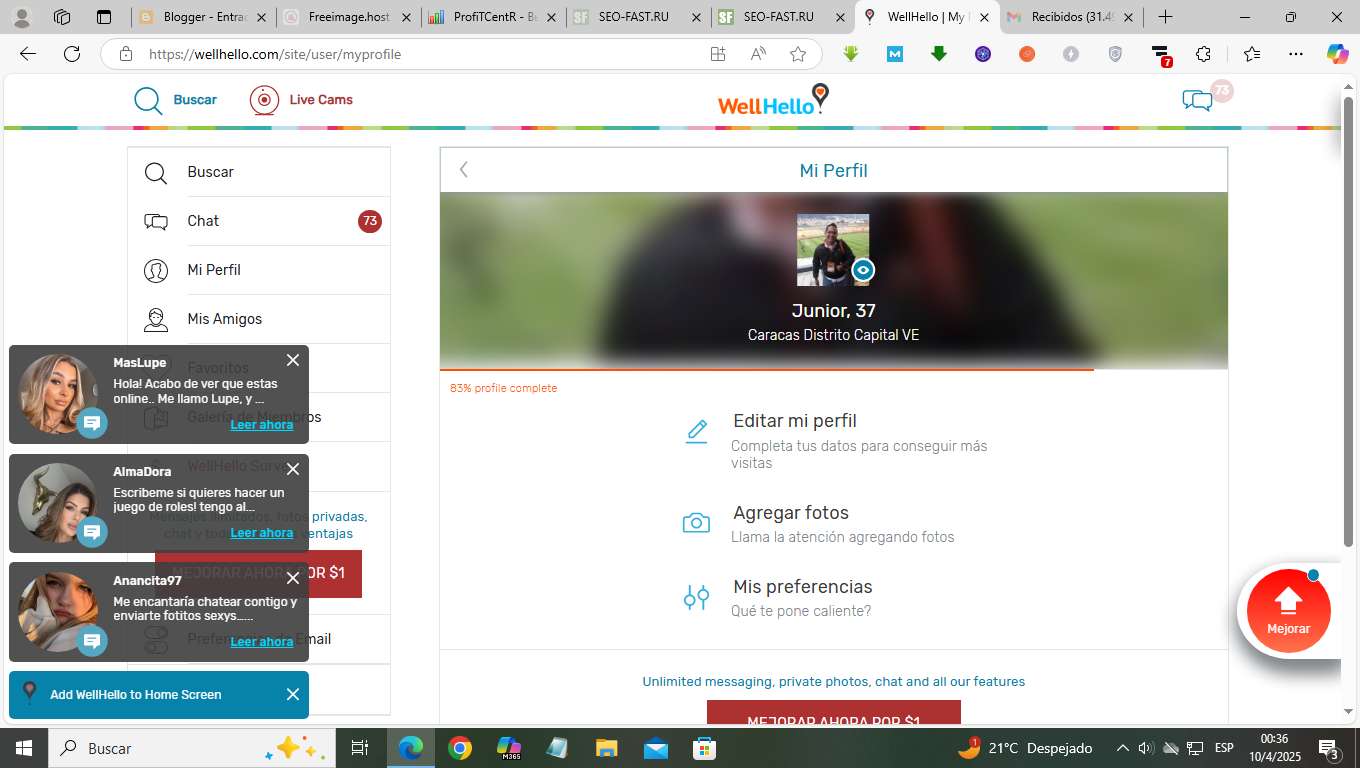Click the Live Cams header link text
Screen dimensions: 1360x768
pos(321,100)
